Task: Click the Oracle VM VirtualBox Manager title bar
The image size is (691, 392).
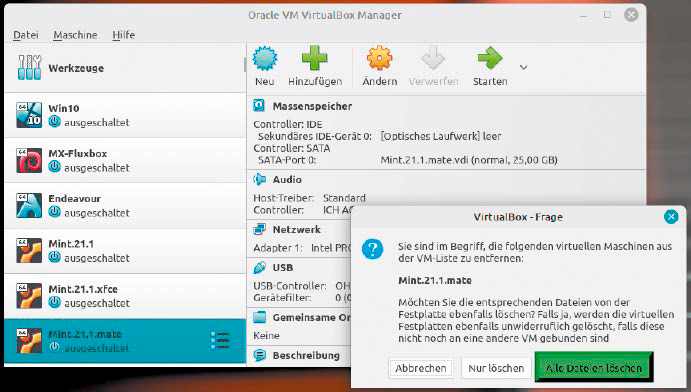Action: (325, 15)
